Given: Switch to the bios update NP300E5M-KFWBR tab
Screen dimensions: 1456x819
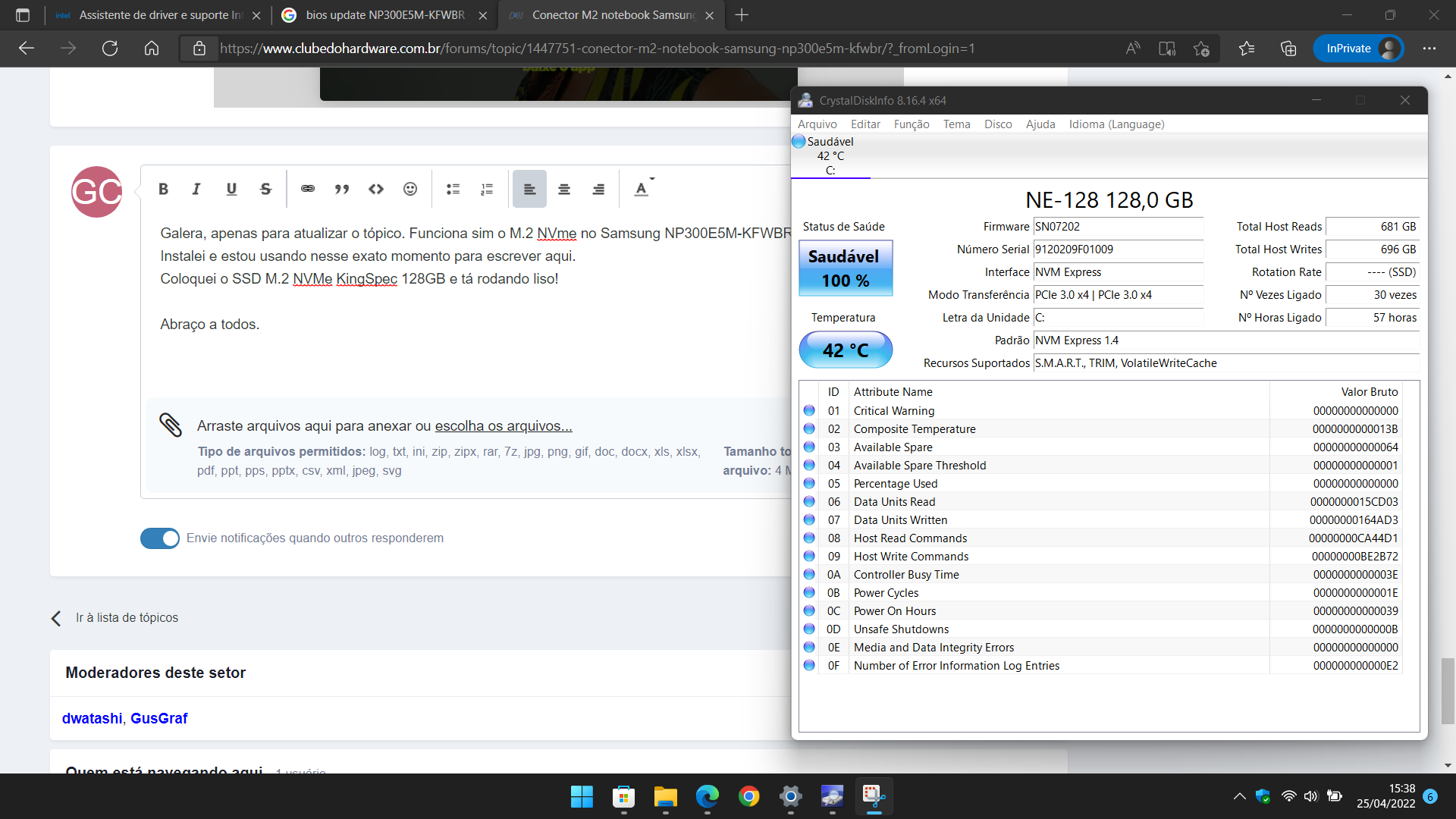Looking at the screenshot, I should point(384,15).
